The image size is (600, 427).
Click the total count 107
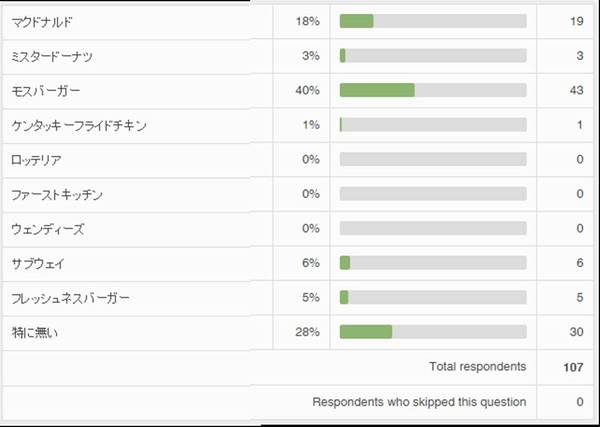573,367
